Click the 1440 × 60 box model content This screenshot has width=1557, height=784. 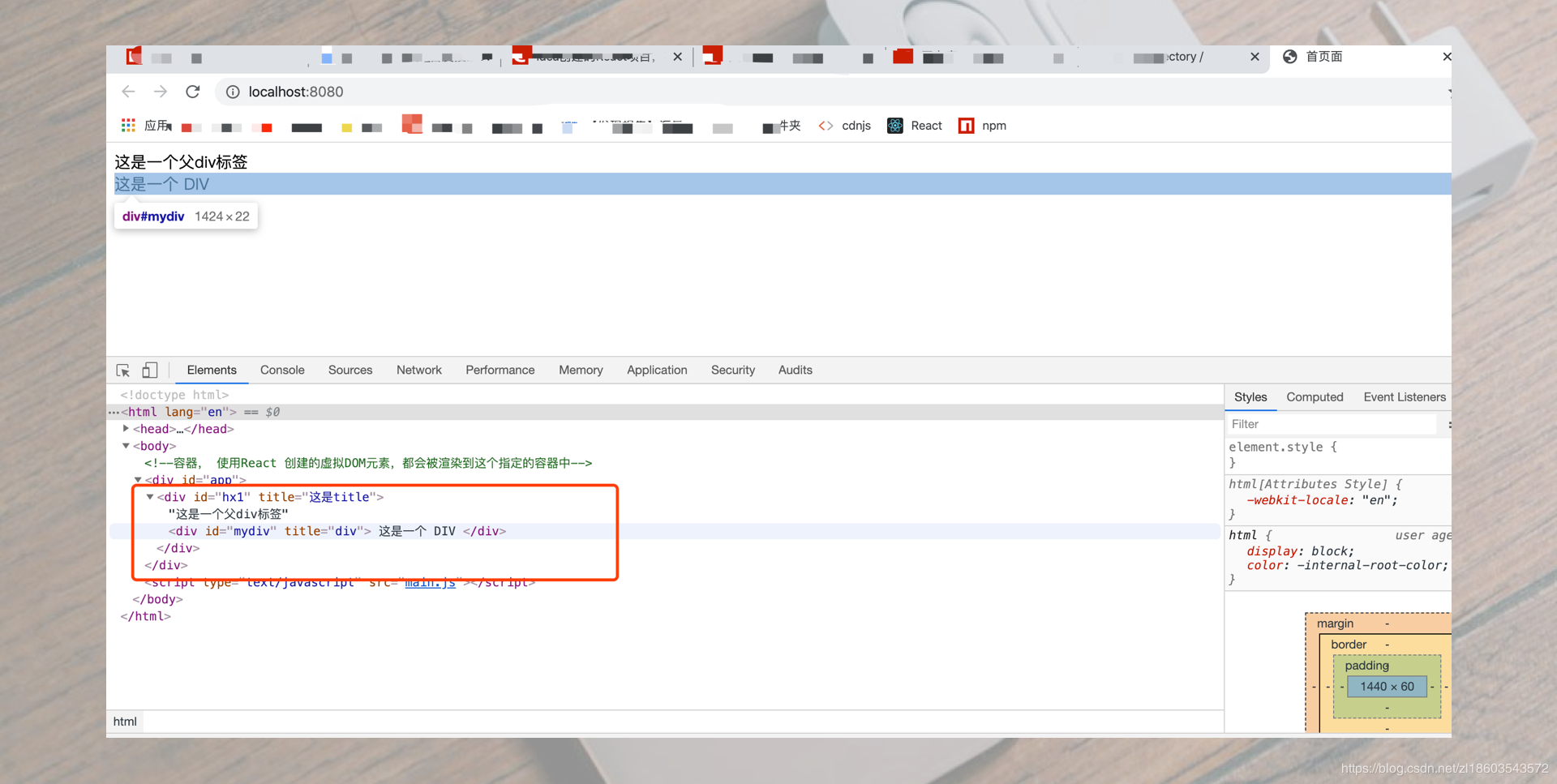click(x=1387, y=687)
